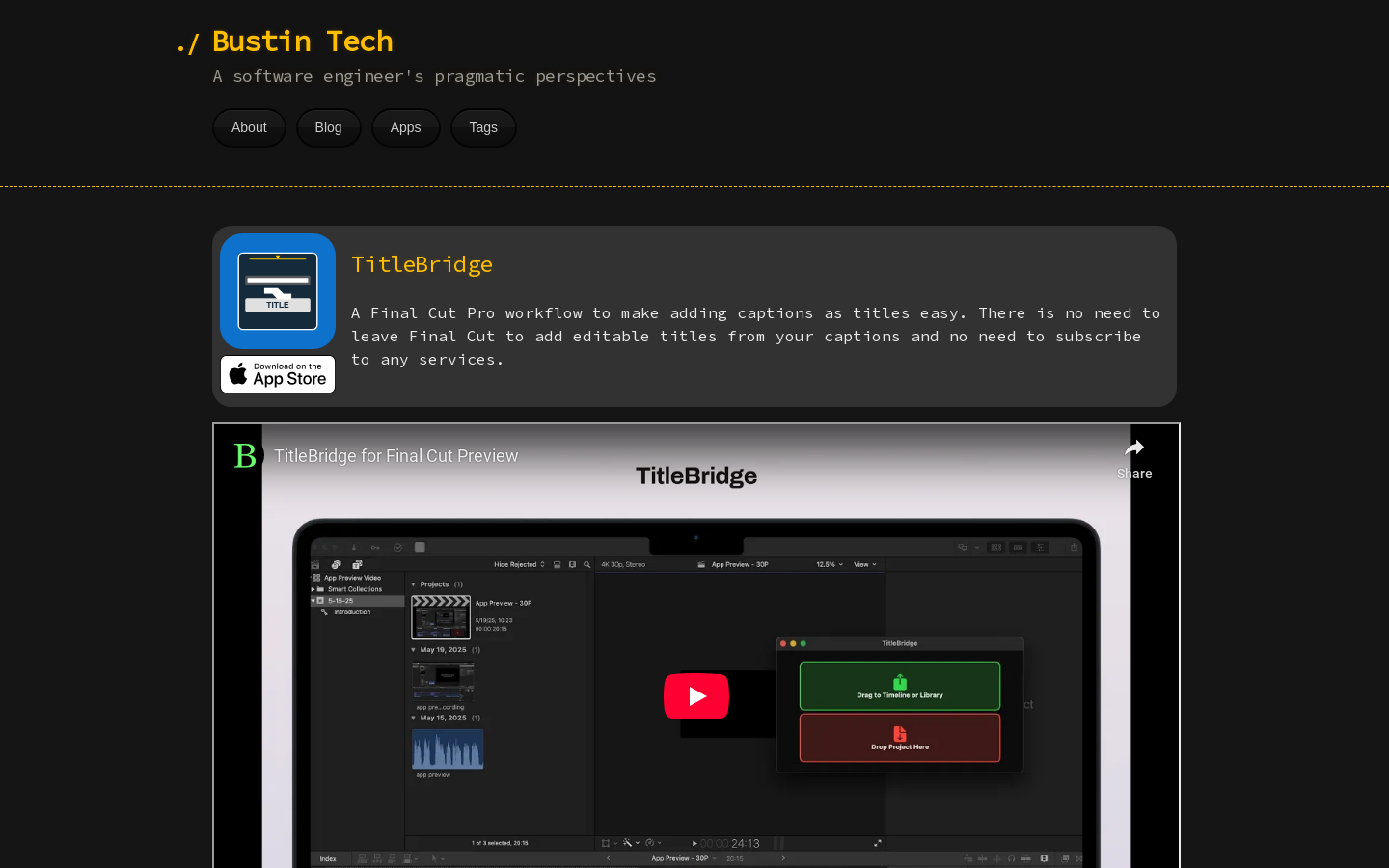The width and height of the screenshot is (1389, 868).
Task: Click Download on the App Store badge
Action: [278, 374]
